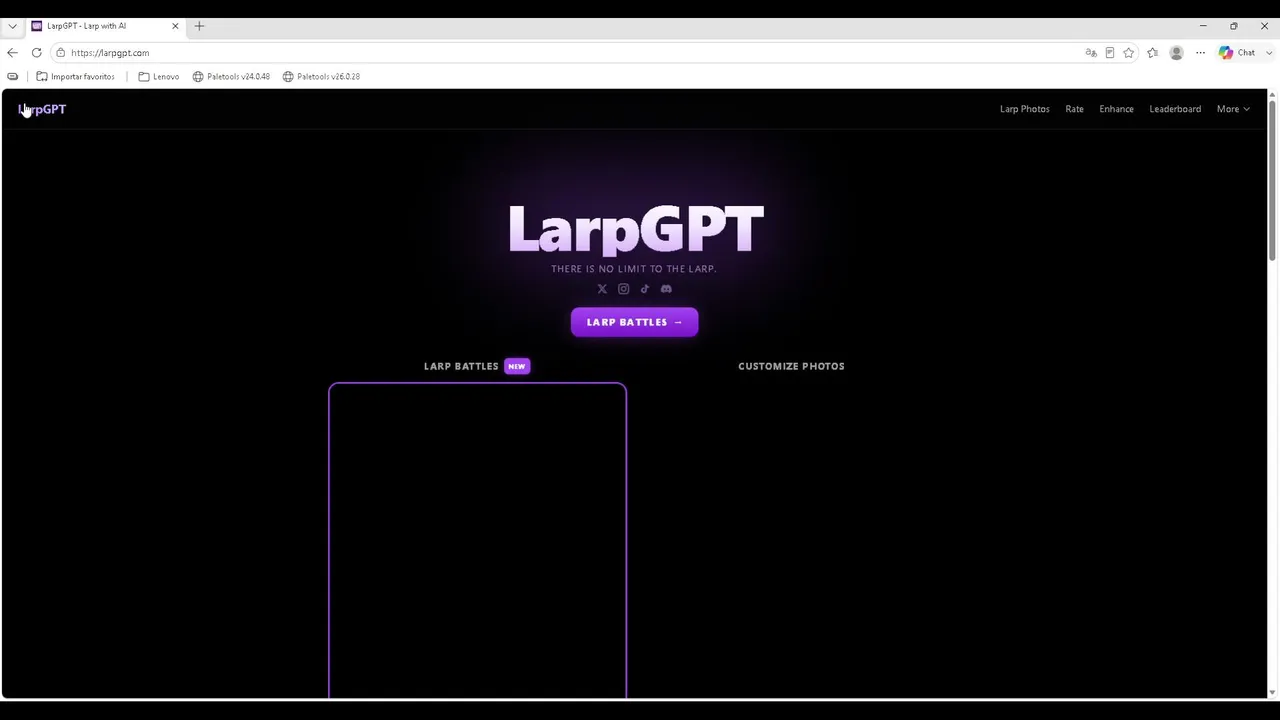Click the scrollbar up arrow
This screenshot has width=1280, height=720.
coord(1272,95)
